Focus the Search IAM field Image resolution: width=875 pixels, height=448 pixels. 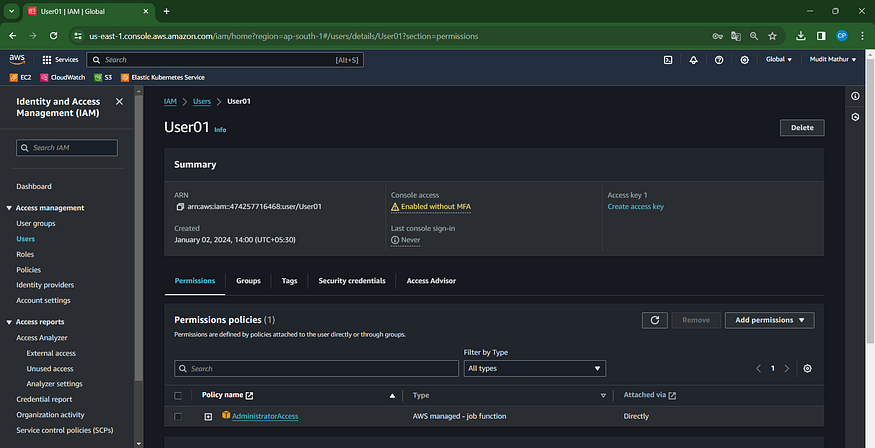pyautogui.click(x=67, y=148)
